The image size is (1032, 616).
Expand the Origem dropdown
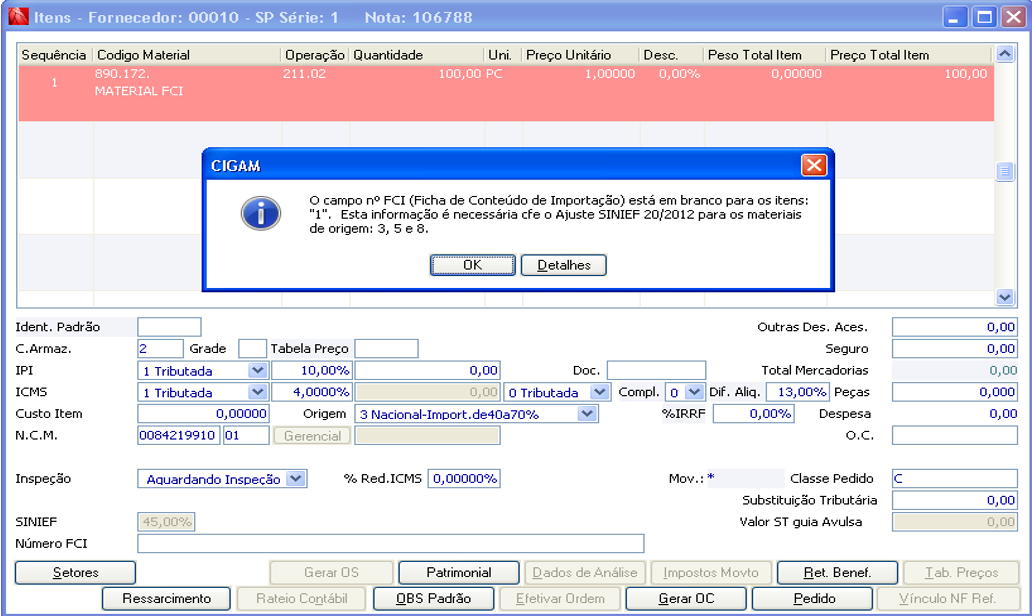[x=586, y=414]
